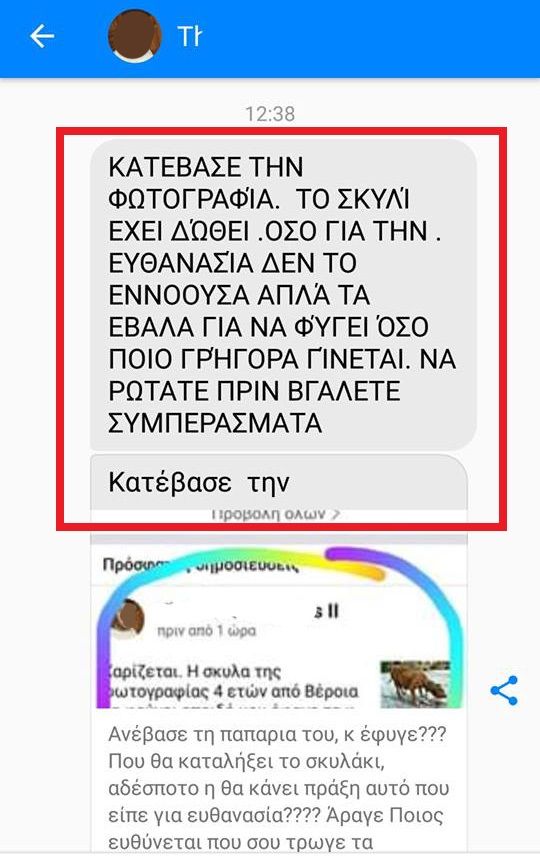The height and width of the screenshot is (864, 540).
Task: Open the contact's profile avatar
Action: [134, 36]
